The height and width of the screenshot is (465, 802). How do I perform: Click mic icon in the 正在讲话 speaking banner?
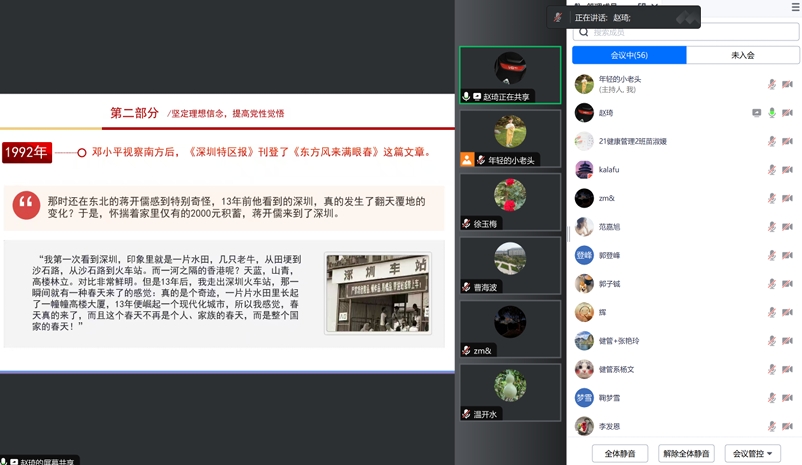[x=558, y=17]
